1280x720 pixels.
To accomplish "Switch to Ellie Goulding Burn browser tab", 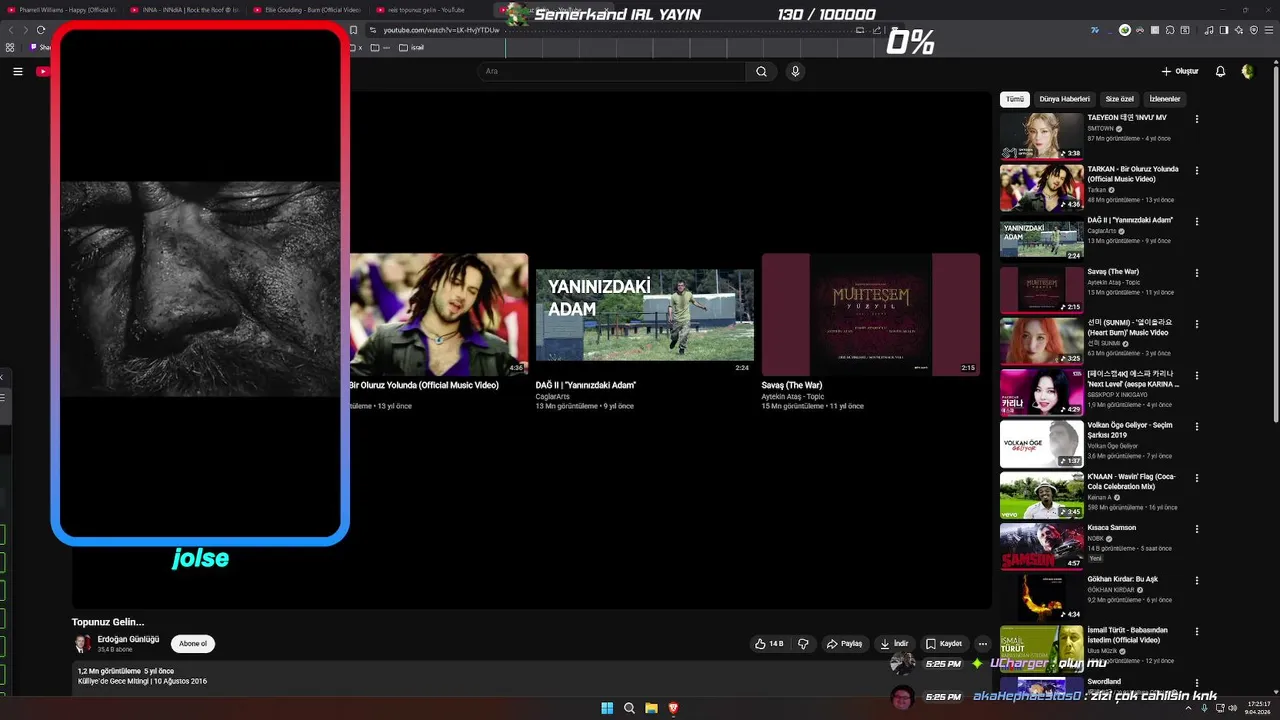I will pos(308,10).
